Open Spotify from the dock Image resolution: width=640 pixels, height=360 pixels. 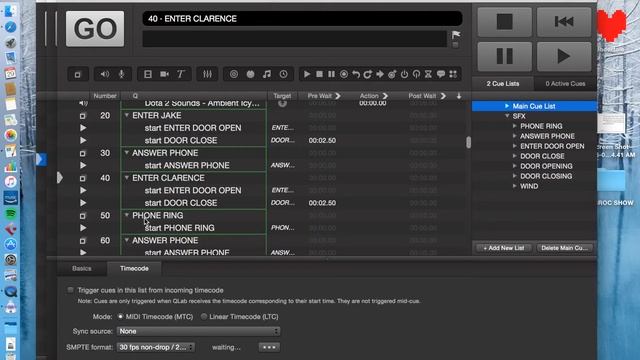[x=11, y=213]
